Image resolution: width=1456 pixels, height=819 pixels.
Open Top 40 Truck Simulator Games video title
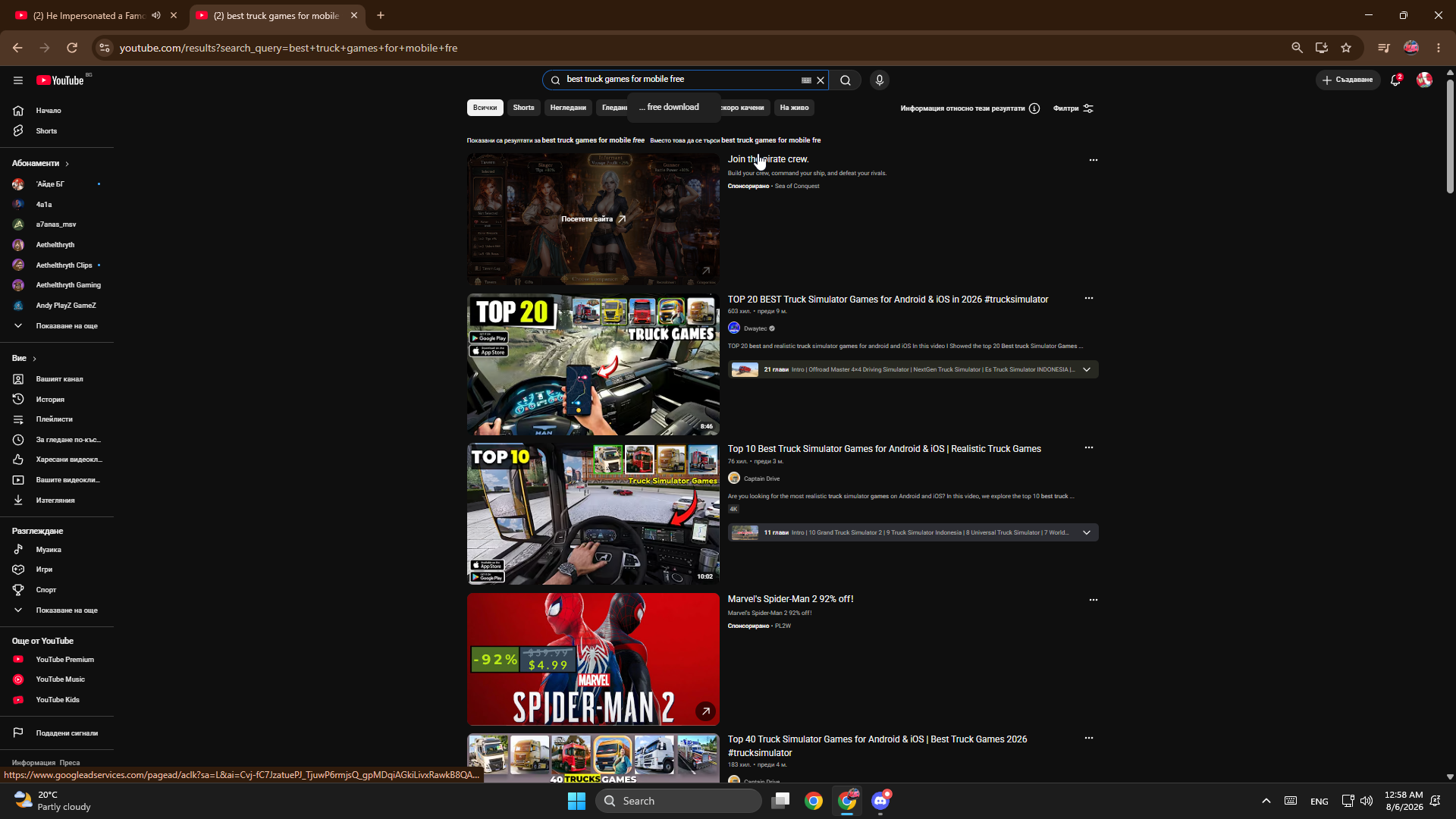click(x=877, y=746)
